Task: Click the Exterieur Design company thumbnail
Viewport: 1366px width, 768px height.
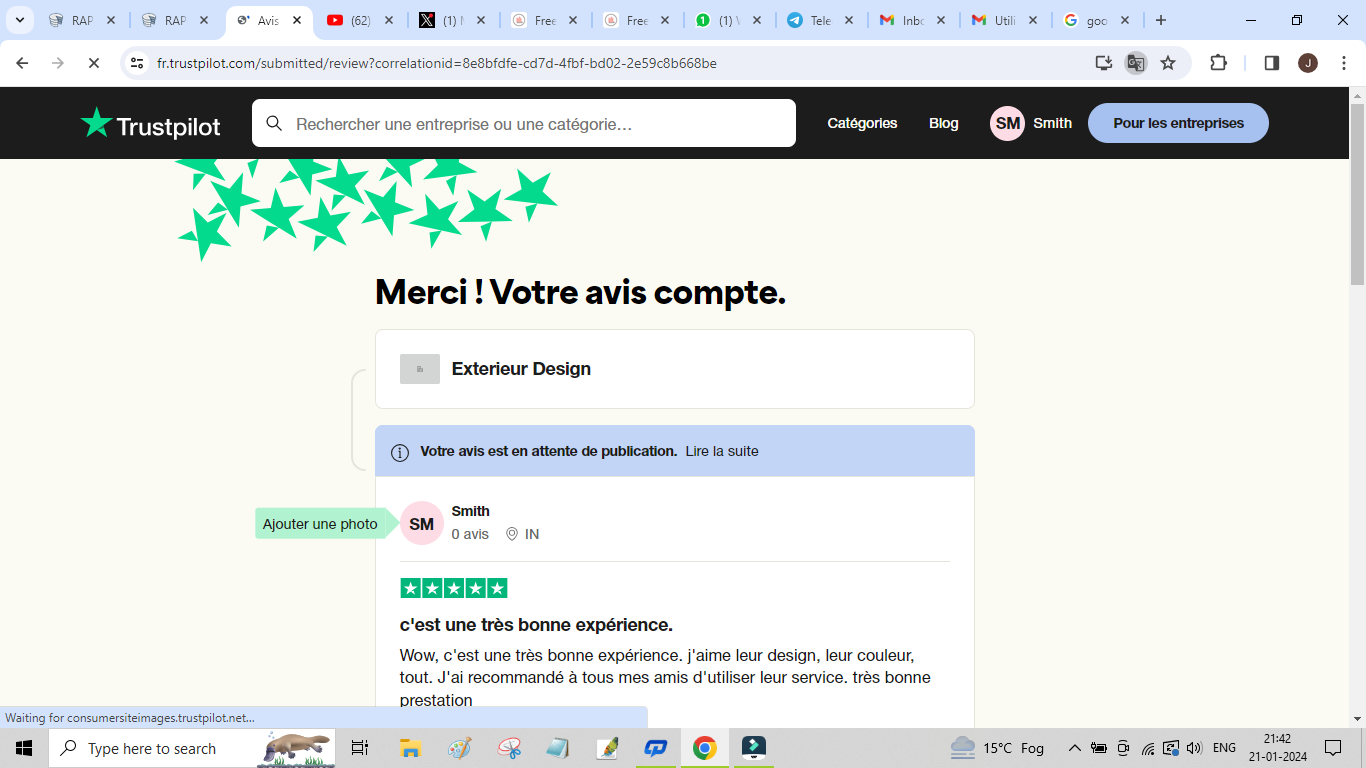Action: [420, 369]
